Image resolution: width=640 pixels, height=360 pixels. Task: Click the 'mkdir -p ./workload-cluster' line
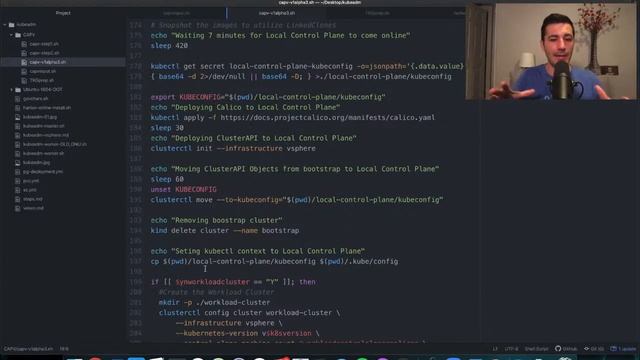(x=214, y=302)
